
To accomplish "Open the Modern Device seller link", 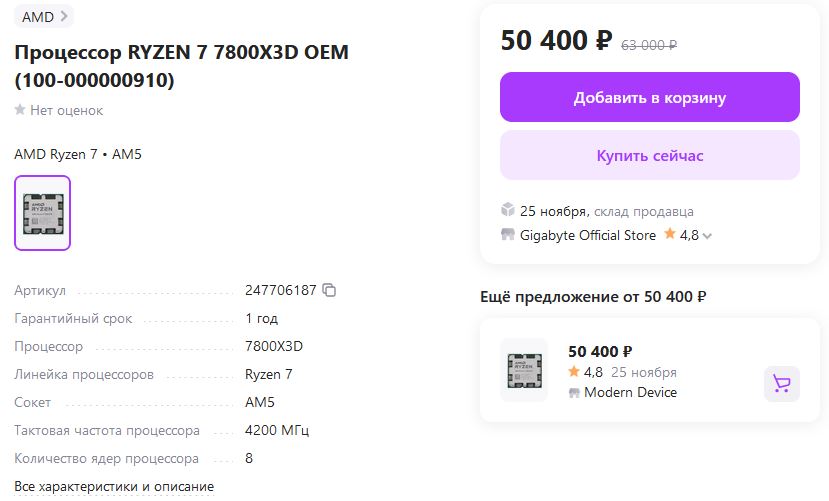I will coord(630,393).
